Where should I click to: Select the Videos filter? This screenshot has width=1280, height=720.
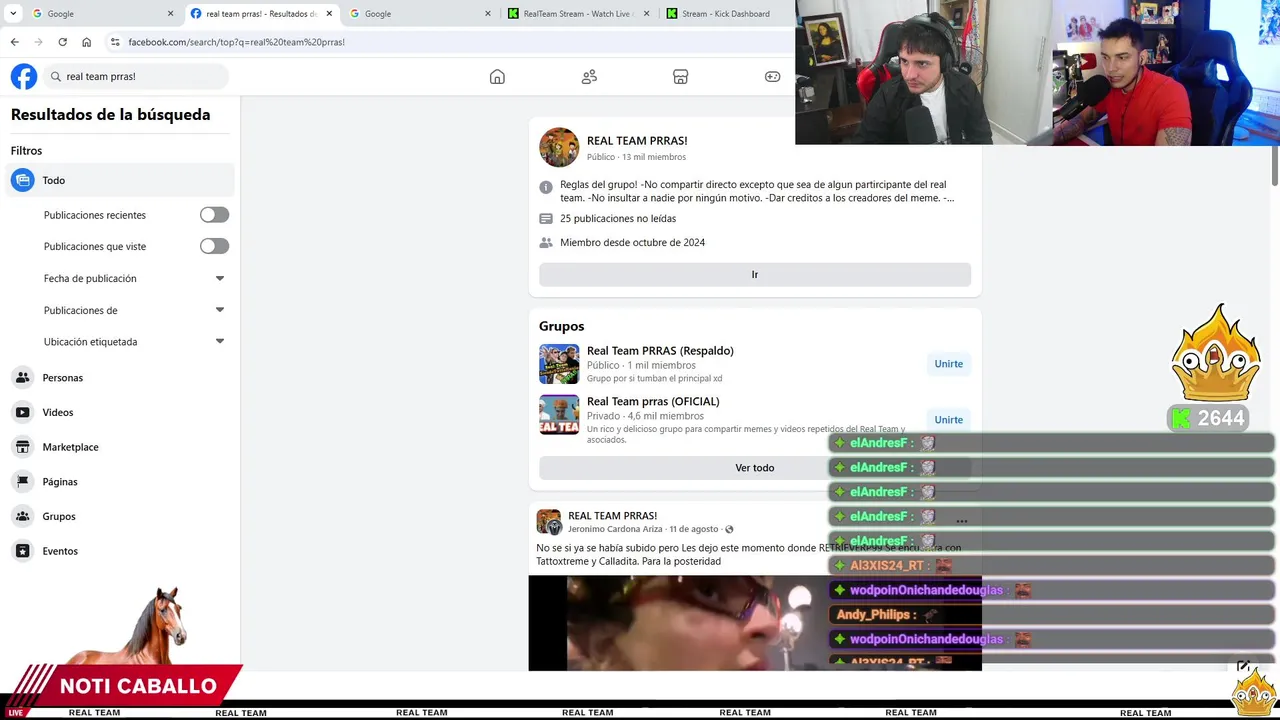point(120,412)
